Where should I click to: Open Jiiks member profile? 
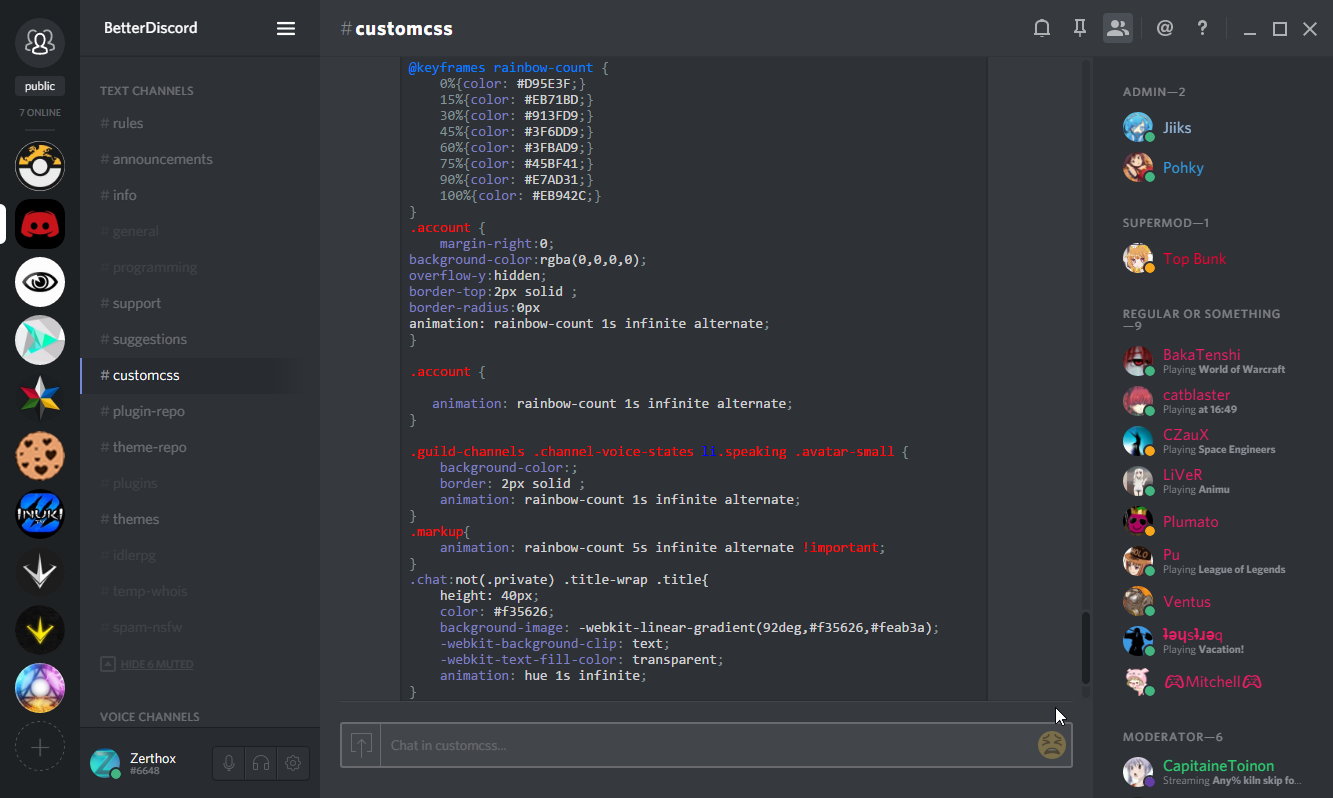click(1213, 128)
